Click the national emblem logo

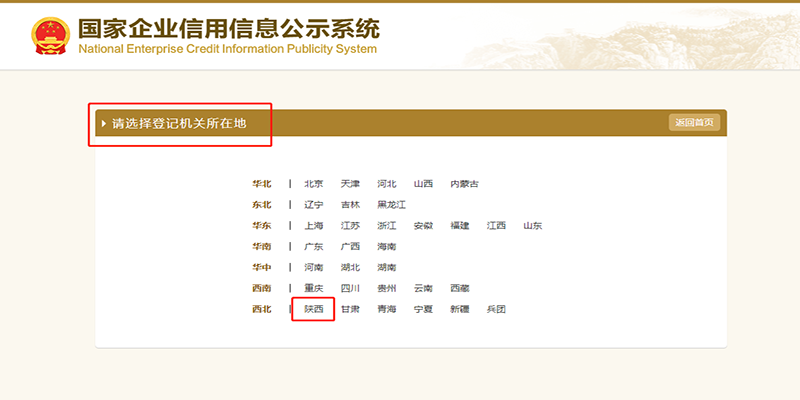click(51, 35)
